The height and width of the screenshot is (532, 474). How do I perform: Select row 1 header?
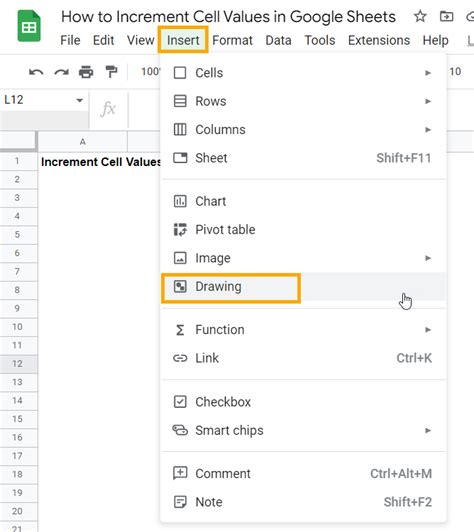[18, 161]
